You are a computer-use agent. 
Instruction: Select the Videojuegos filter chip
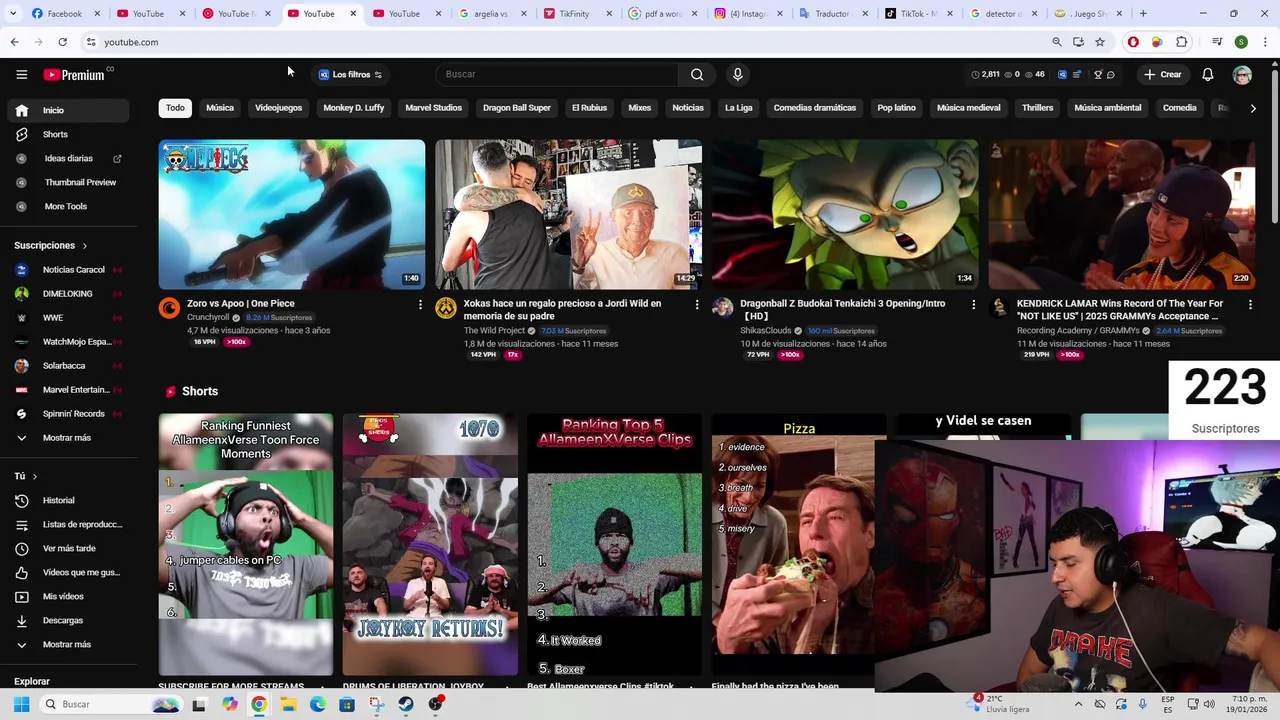tap(278, 108)
